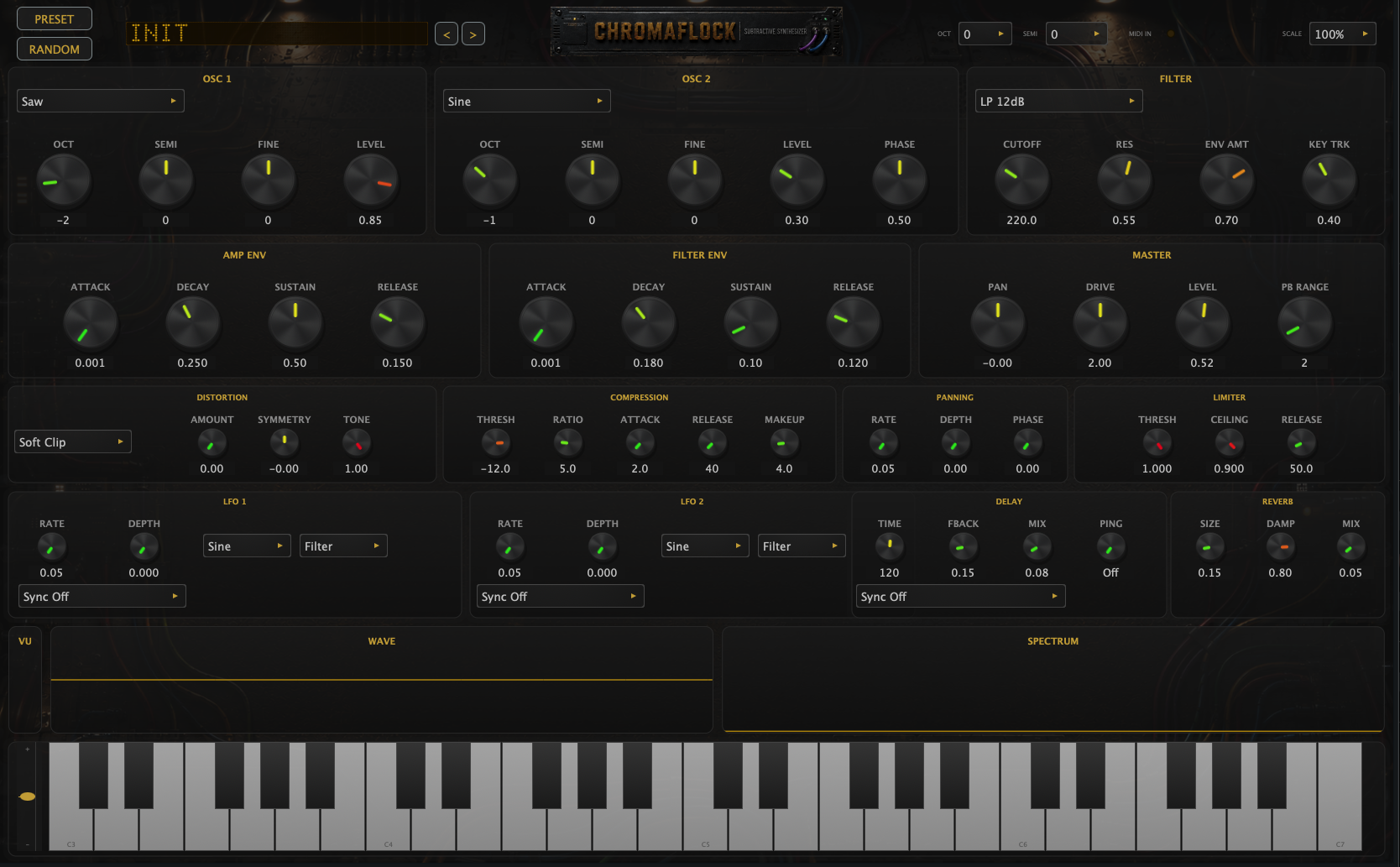Click the distortion TONE knob
1400x867 pixels.
point(357,442)
